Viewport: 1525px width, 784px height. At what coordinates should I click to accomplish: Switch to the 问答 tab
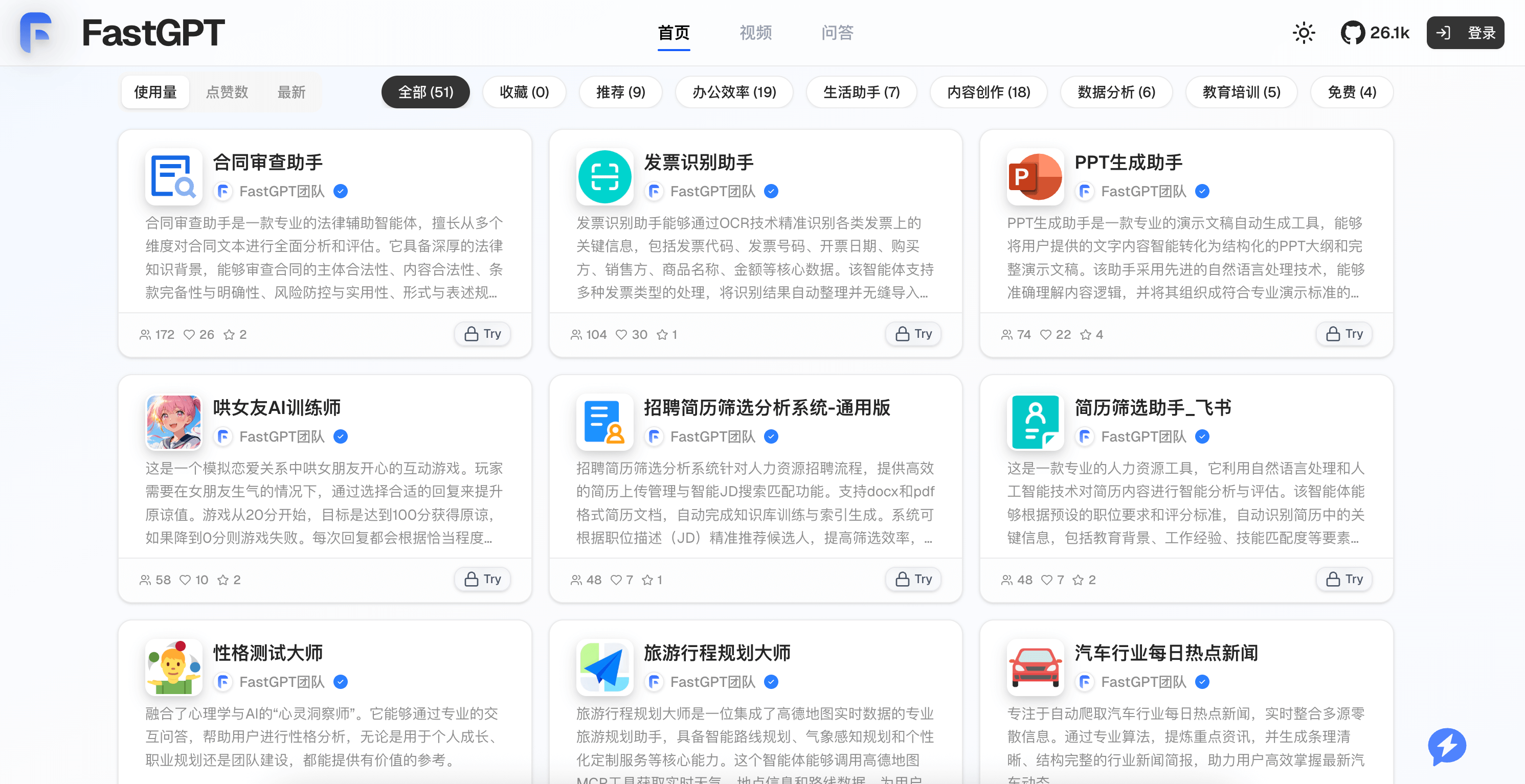pos(837,33)
